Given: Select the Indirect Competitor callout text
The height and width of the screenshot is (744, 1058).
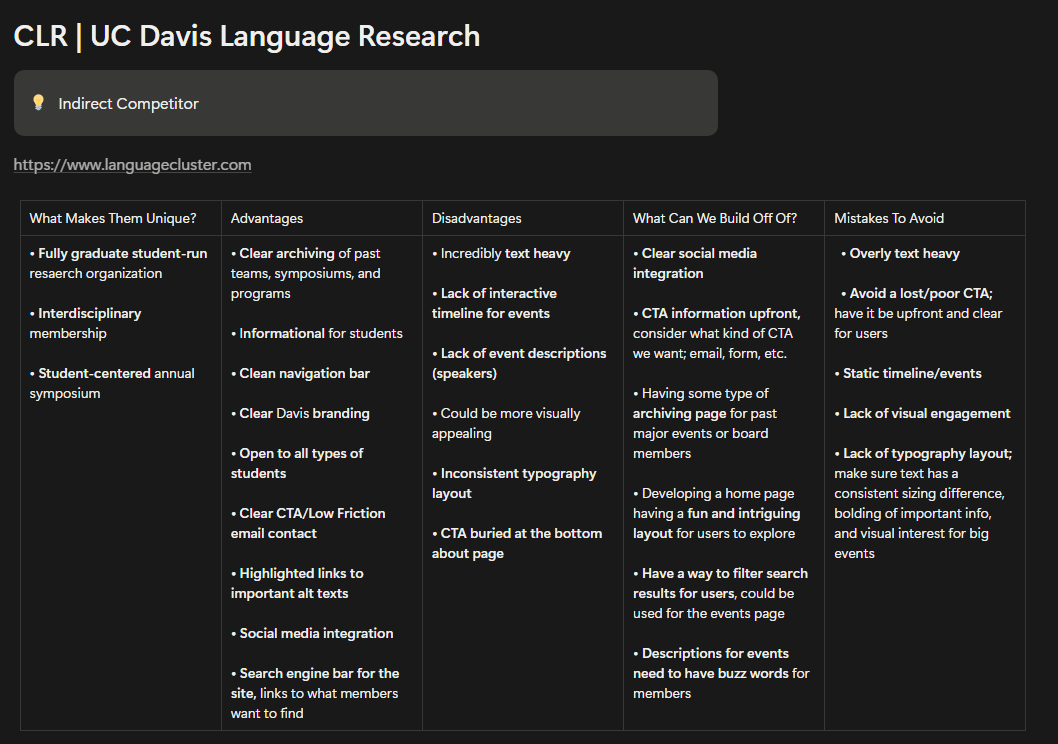Looking at the screenshot, I should point(128,103).
